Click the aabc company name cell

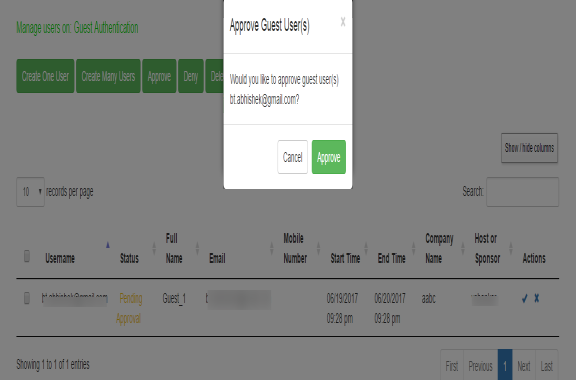point(429,298)
